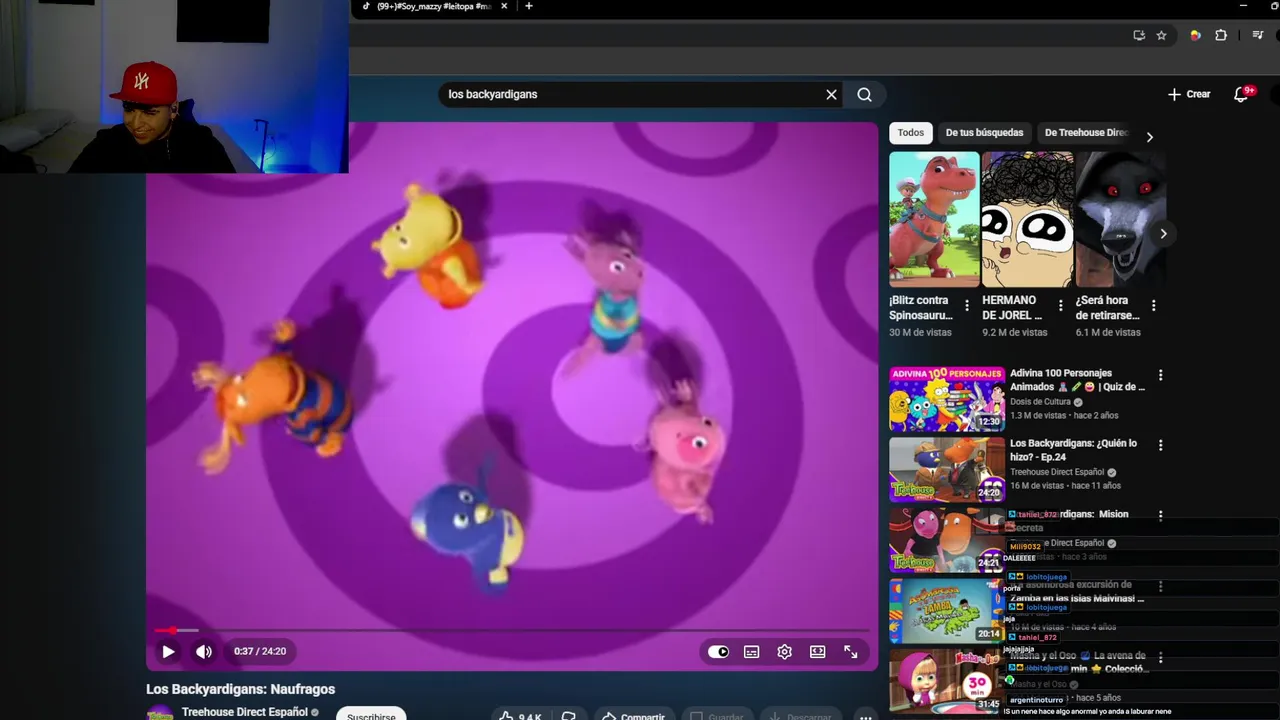Screen dimensions: 1280x720
Task: Subscribe with the Suscribirse button
Action: 371,716
